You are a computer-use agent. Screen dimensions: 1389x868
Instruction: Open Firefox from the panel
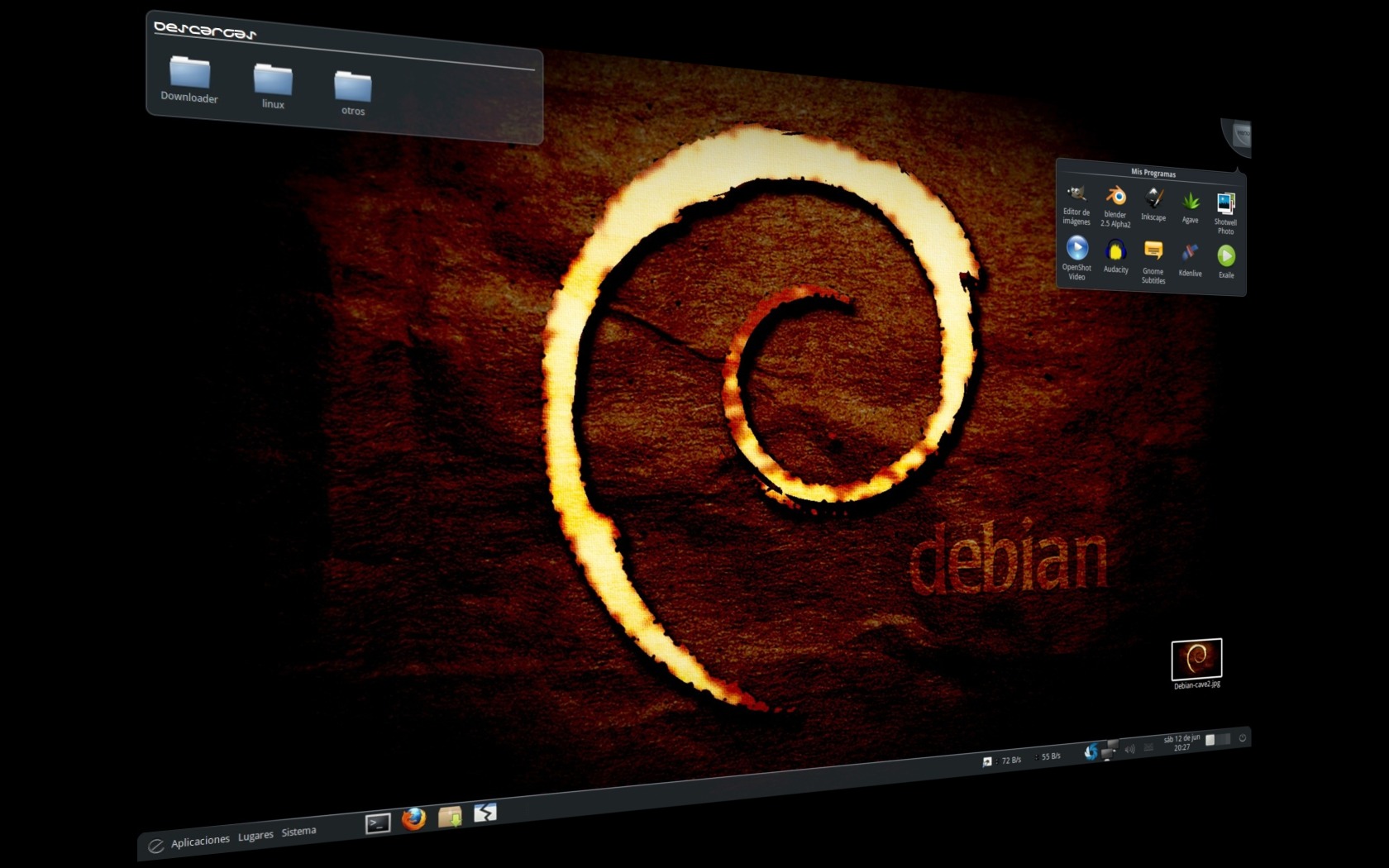pos(413,818)
